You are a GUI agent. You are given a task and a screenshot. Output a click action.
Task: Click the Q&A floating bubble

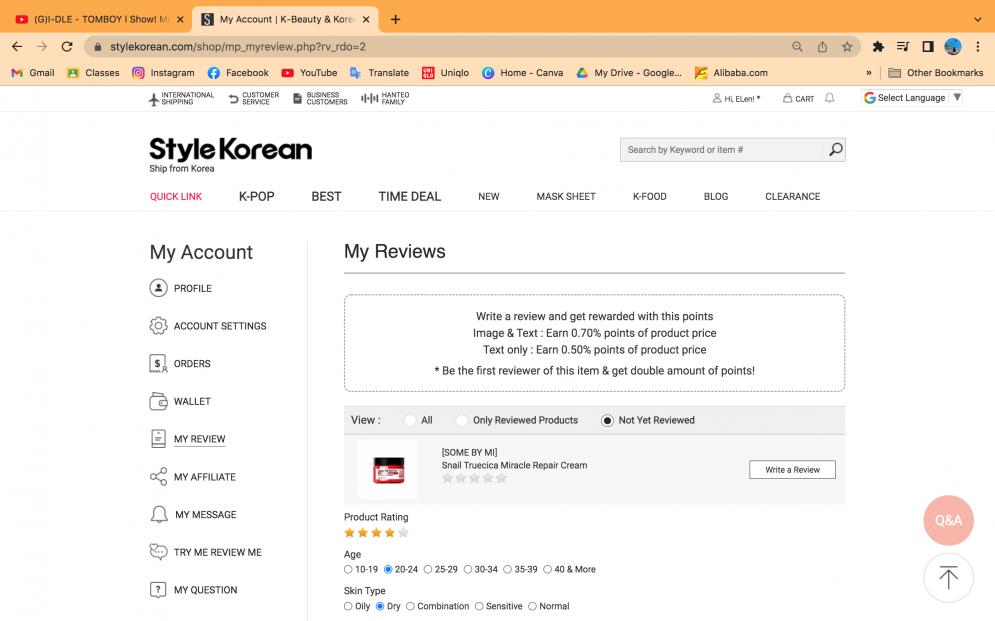pyautogui.click(x=948, y=520)
